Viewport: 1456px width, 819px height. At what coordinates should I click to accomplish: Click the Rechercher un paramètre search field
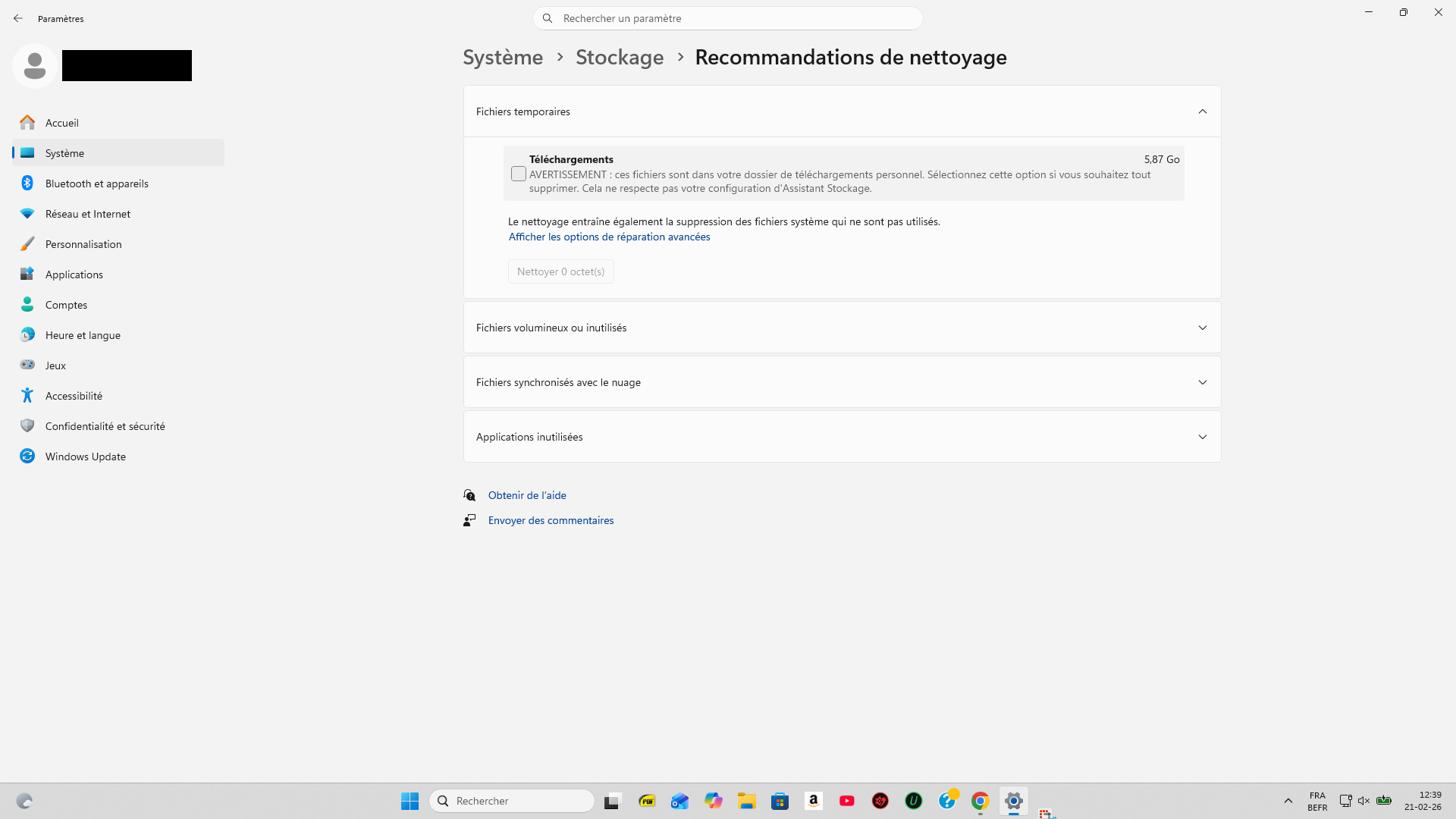pyautogui.click(x=728, y=18)
